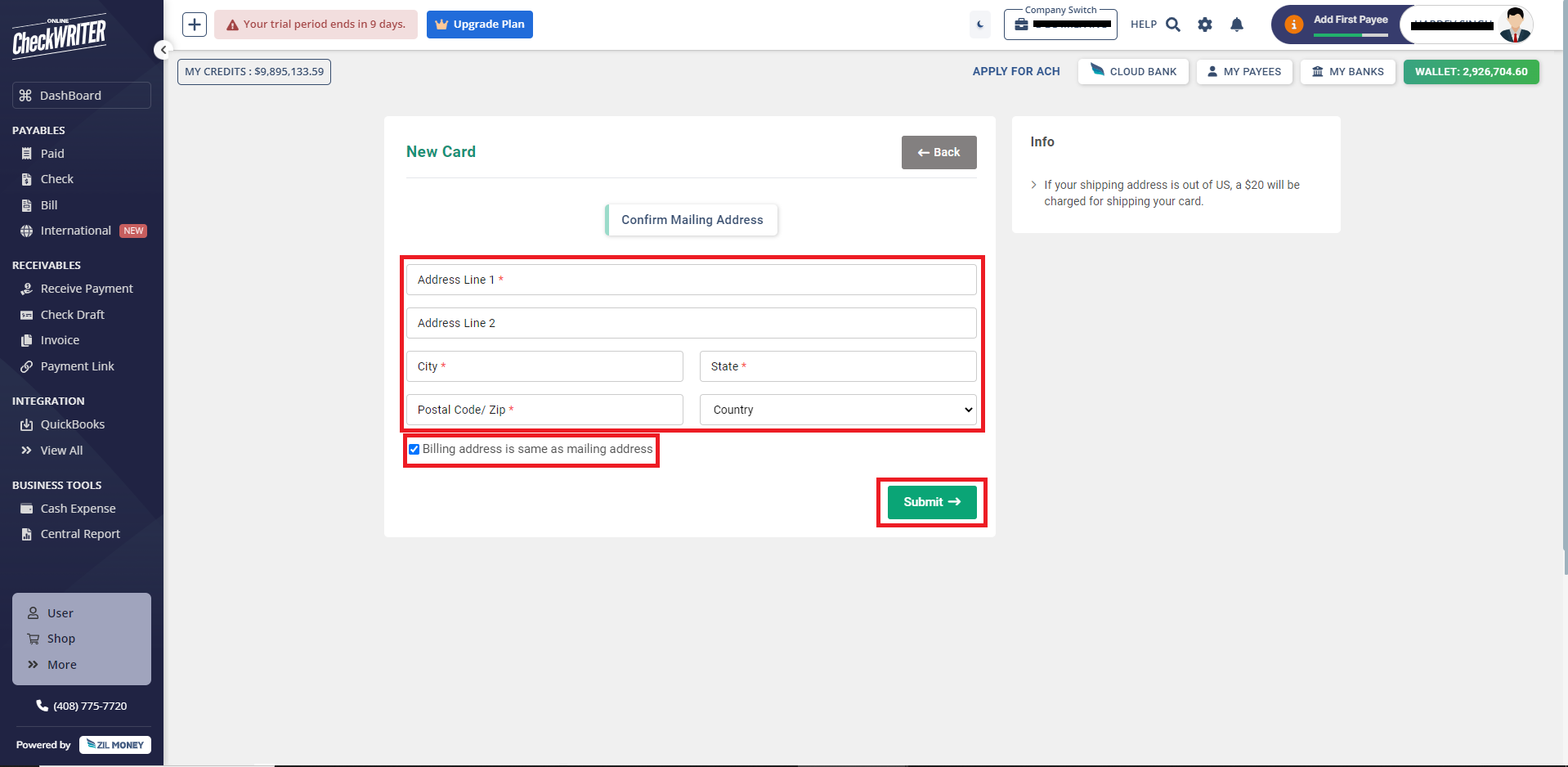The width and height of the screenshot is (1568, 767).
Task: Open settings gear icon
Action: (x=1205, y=25)
